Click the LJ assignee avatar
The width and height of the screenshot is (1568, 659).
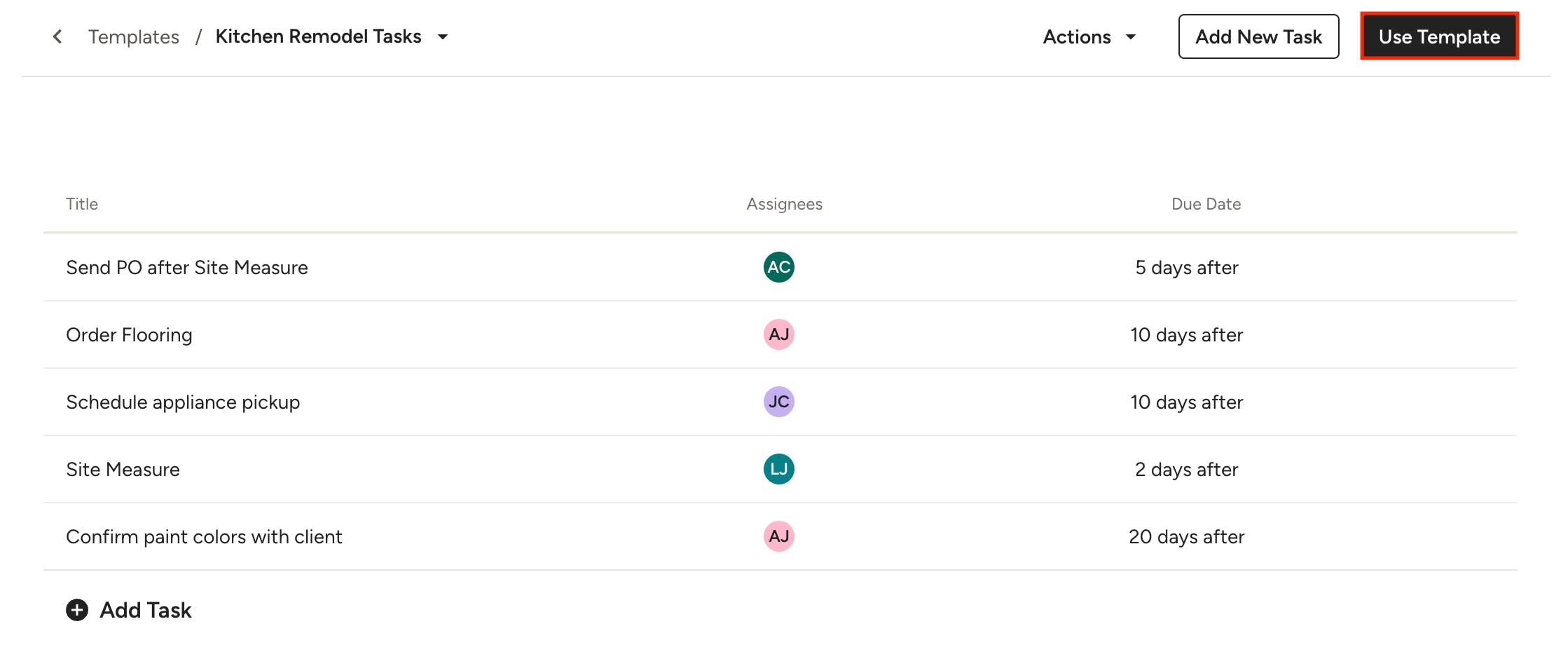tap(778, 469)
